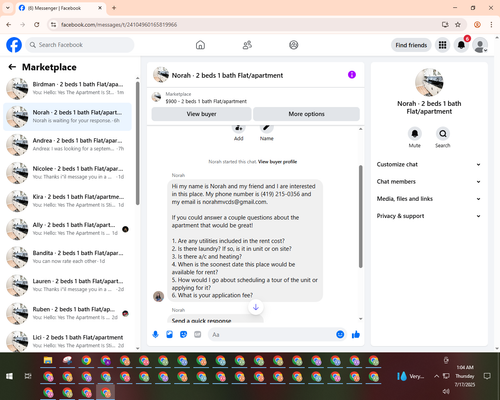Image resolution: width=500 pixels, height=400 pixels.
Task: Open the Lauren conversation
Action: point(68,285)
